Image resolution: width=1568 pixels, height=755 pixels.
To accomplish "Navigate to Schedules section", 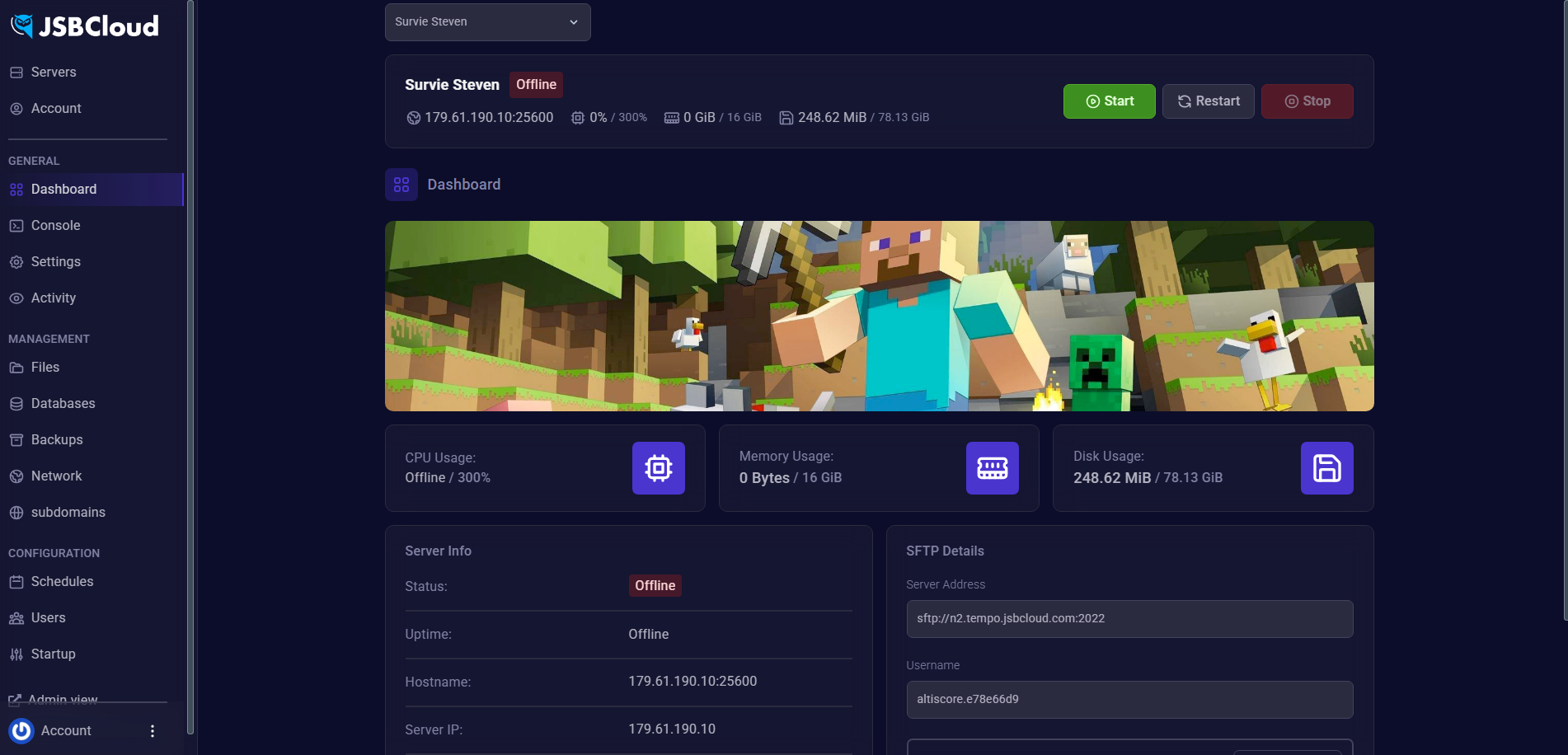I will click(x=62, y=581).
